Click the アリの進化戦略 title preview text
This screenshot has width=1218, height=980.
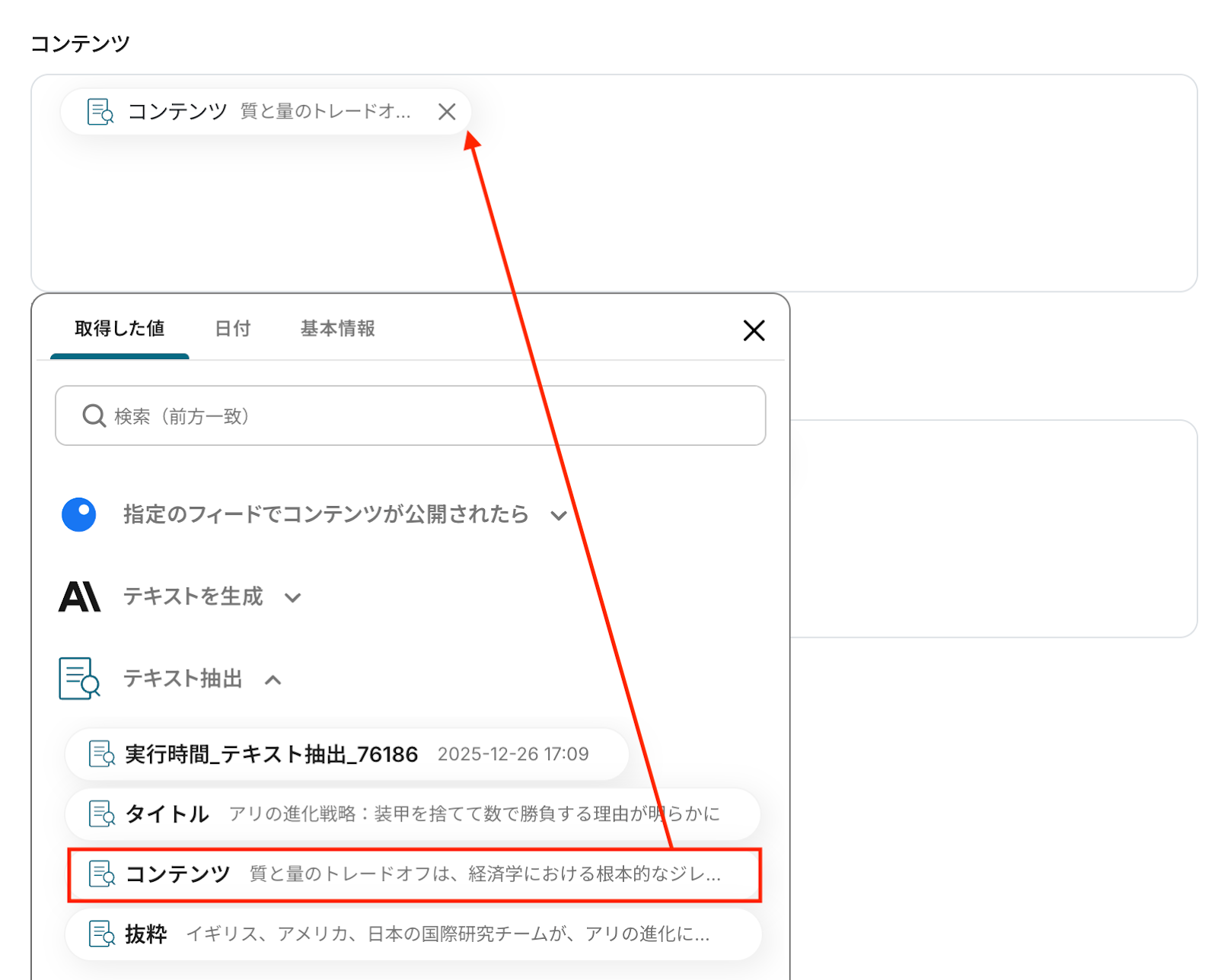(474, 814)
